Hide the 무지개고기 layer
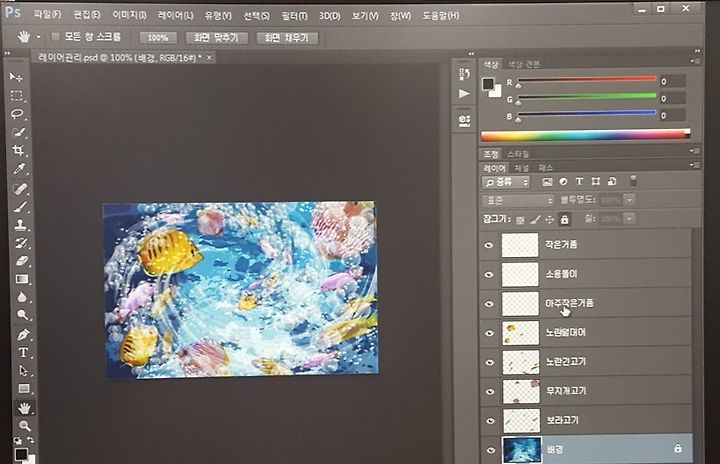Viewport: 720px width, 464px height. coord(490,391)
